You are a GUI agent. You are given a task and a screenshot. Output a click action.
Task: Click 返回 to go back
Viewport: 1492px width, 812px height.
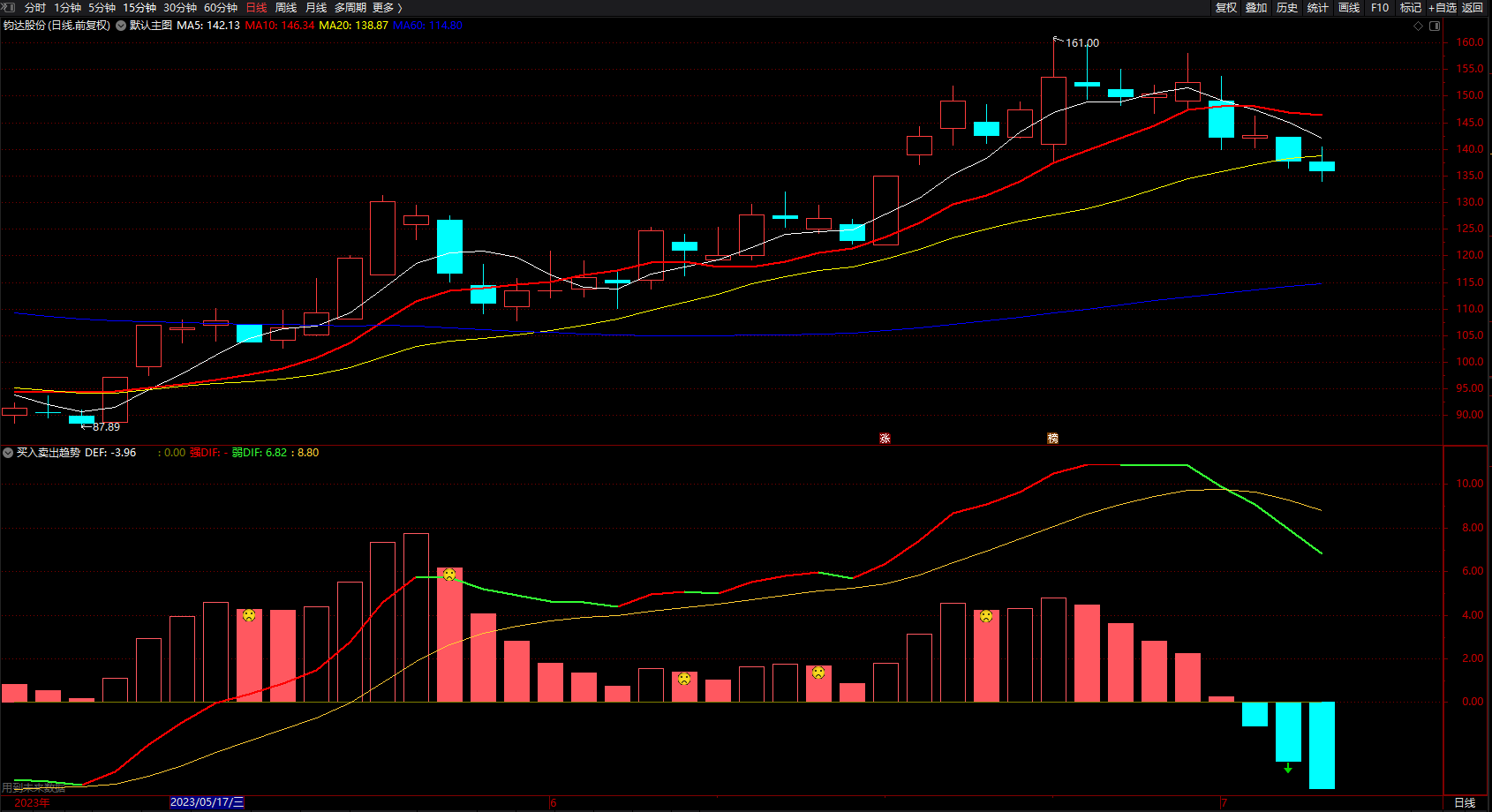[x=1473, y=7]
